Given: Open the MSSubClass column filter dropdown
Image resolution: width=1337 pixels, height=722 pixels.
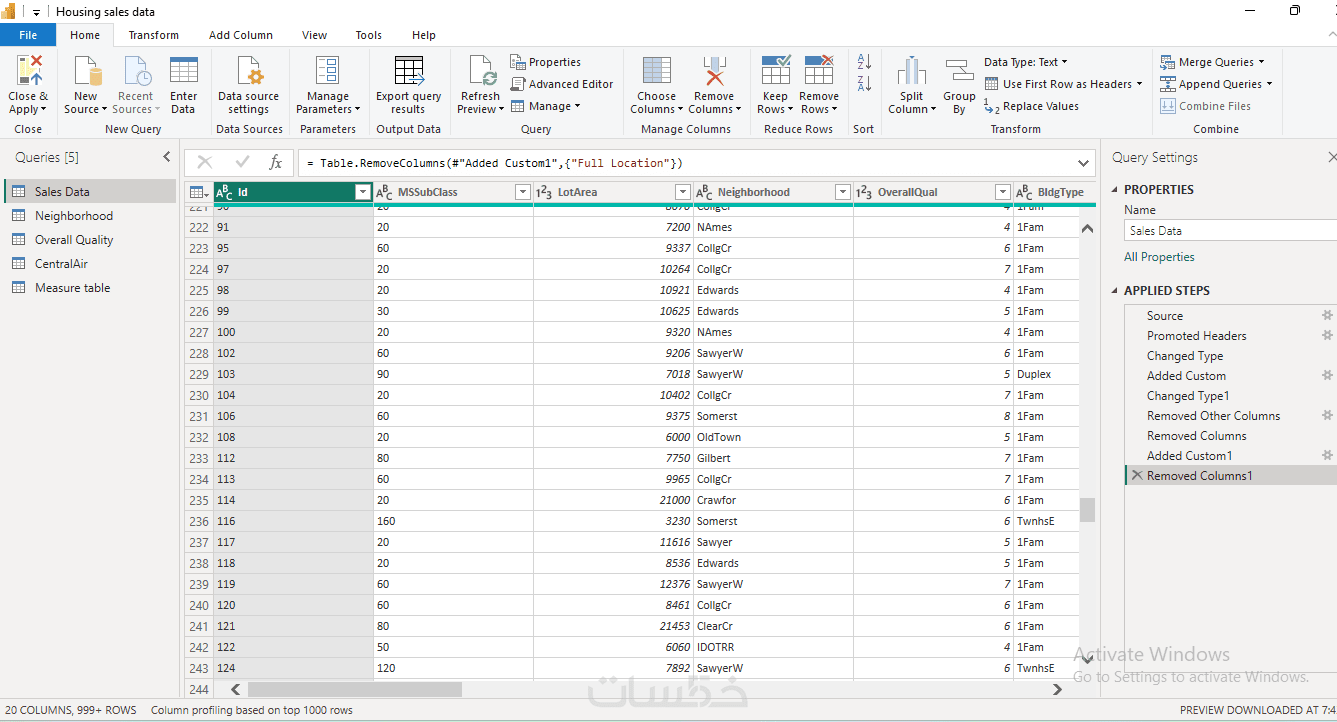Looking at the screenshot, I should tap(523, 192).
